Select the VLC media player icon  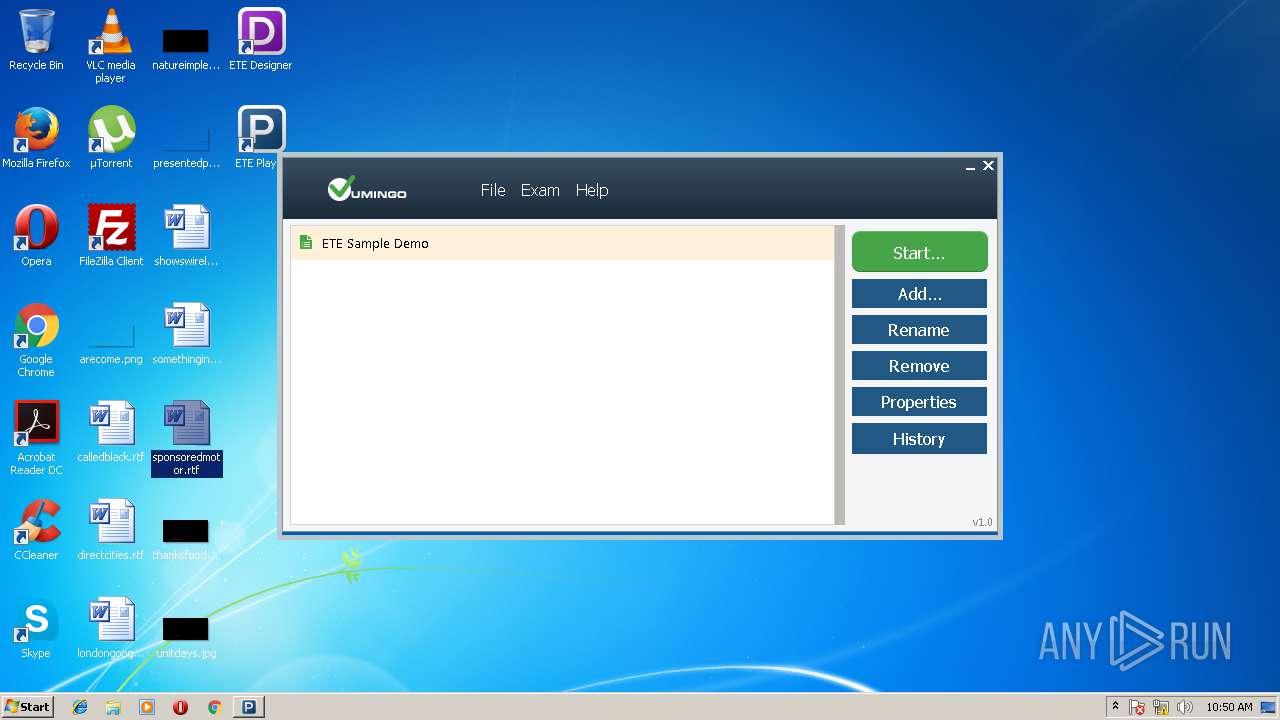(110, 46)
